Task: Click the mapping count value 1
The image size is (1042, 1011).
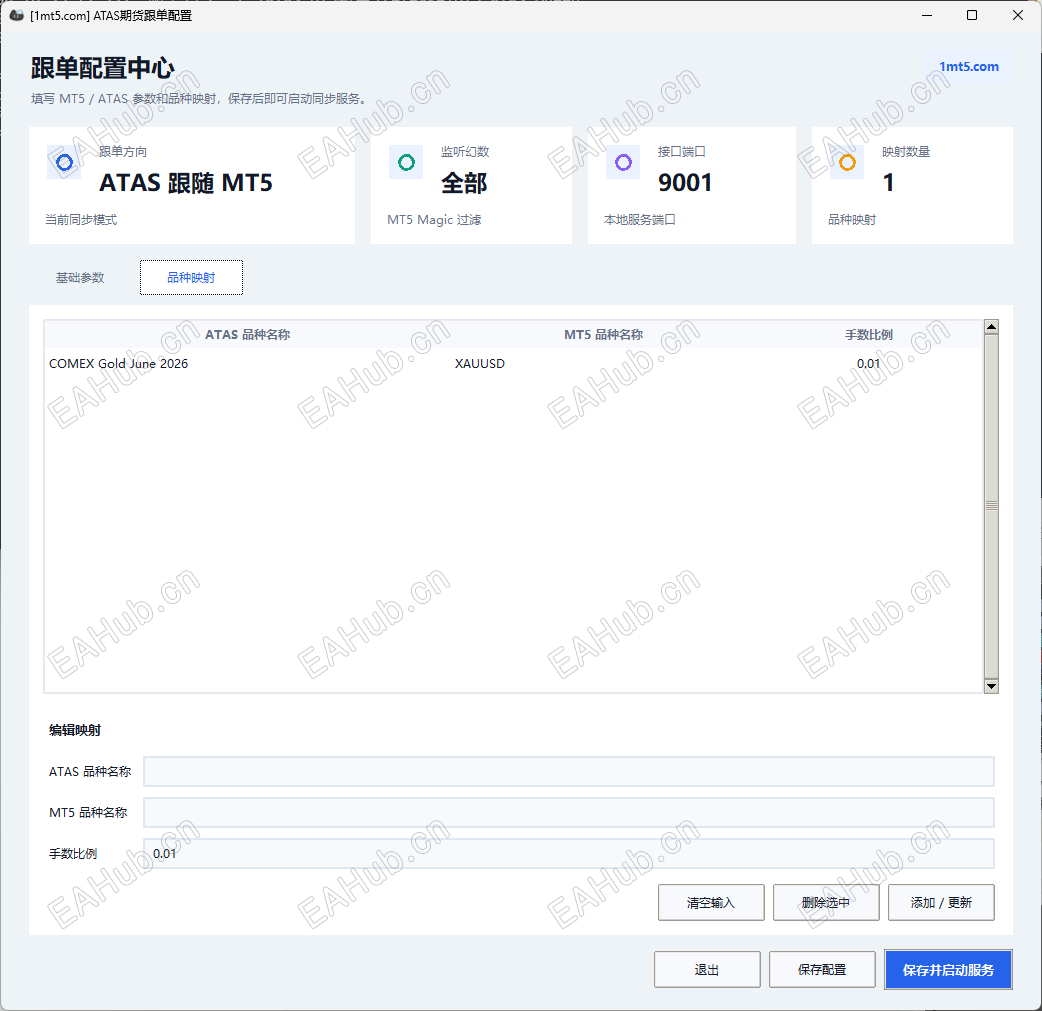Action: (x=888, y=183)
